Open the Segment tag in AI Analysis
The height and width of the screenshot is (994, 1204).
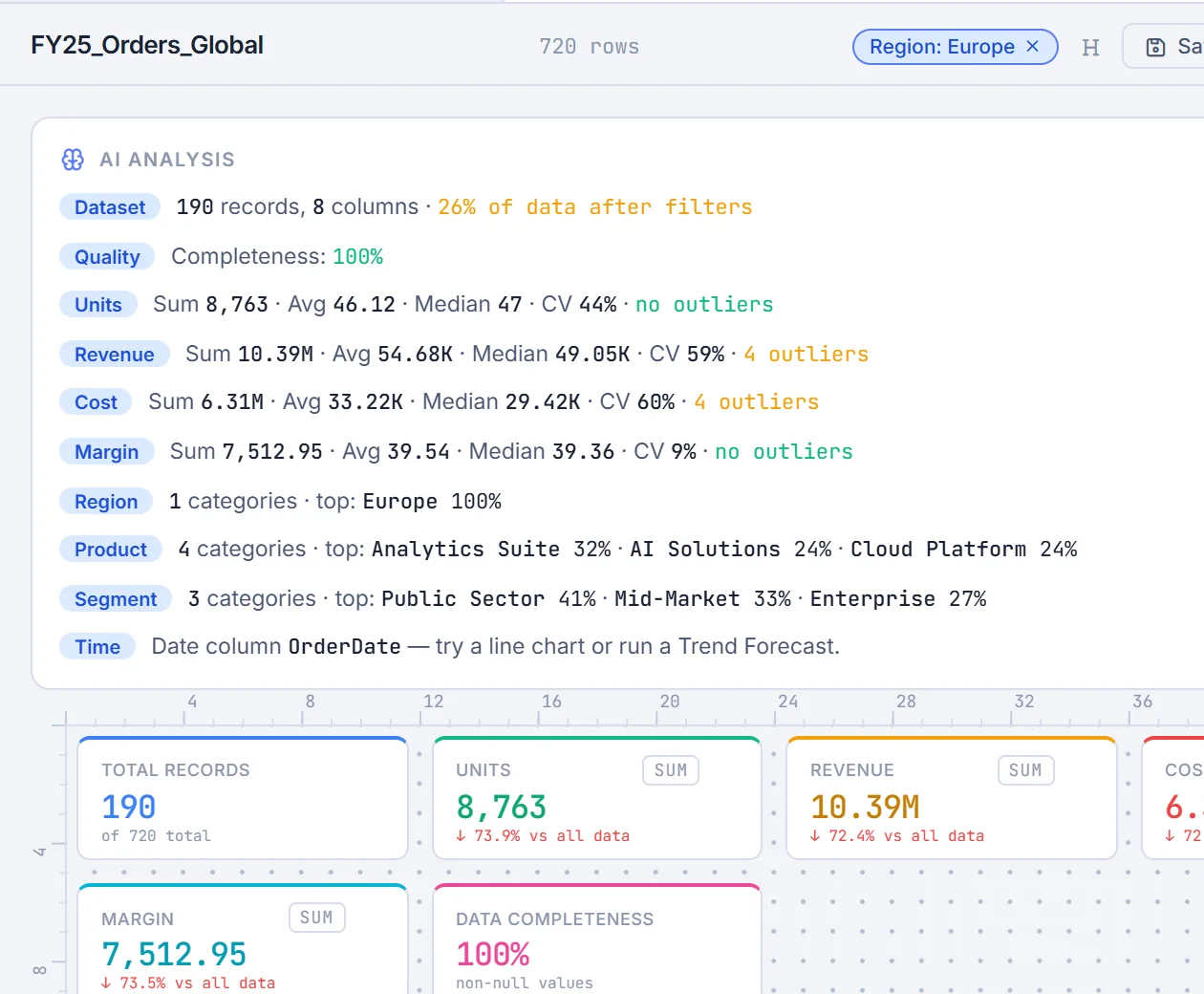[116, 599]
